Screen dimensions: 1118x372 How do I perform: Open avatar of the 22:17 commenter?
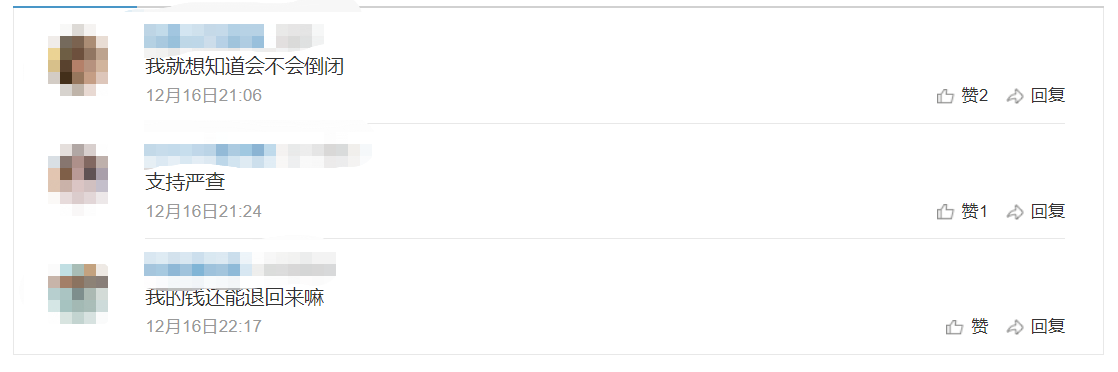tap(78, 294)
